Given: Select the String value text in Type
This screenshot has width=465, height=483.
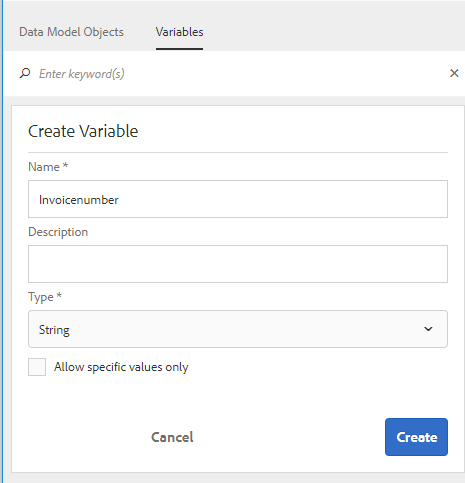Looking at the screenshot, I should pyautogui.click(x=54, y=330).
